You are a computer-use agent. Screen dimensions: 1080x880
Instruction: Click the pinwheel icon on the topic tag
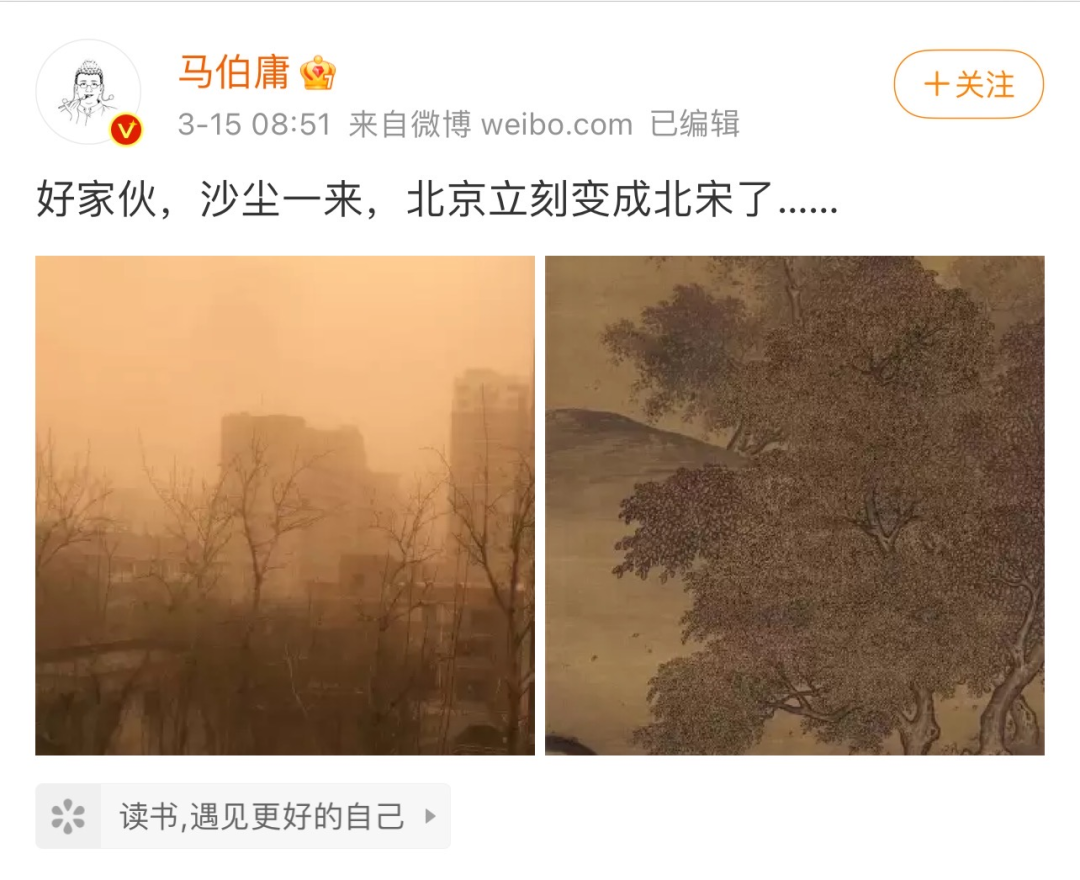coord(68,817)
